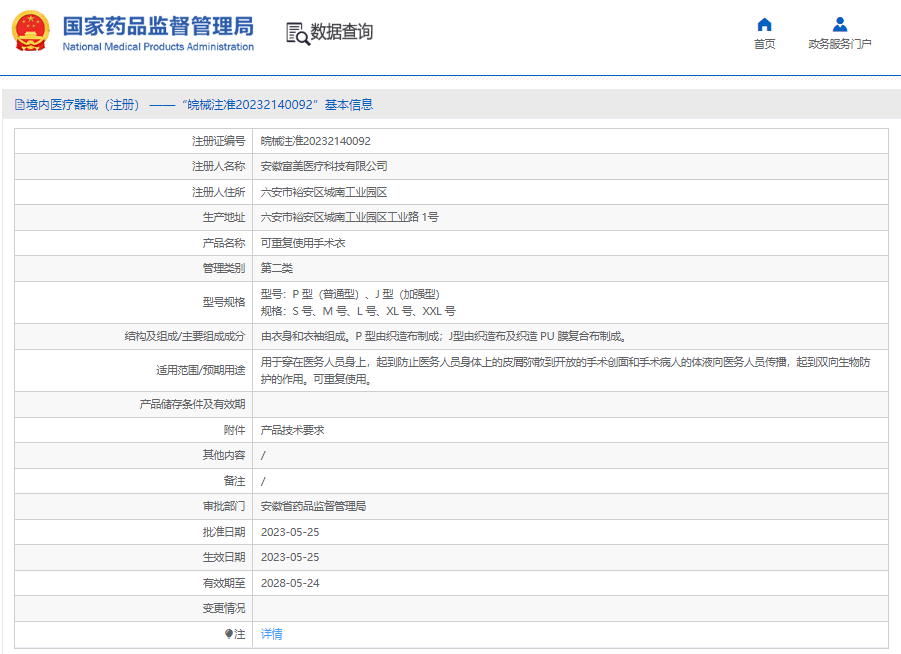The width and height of the screenshot is (901, 654).
Task: Click the 生效日期 label
Action: [224, 557]
